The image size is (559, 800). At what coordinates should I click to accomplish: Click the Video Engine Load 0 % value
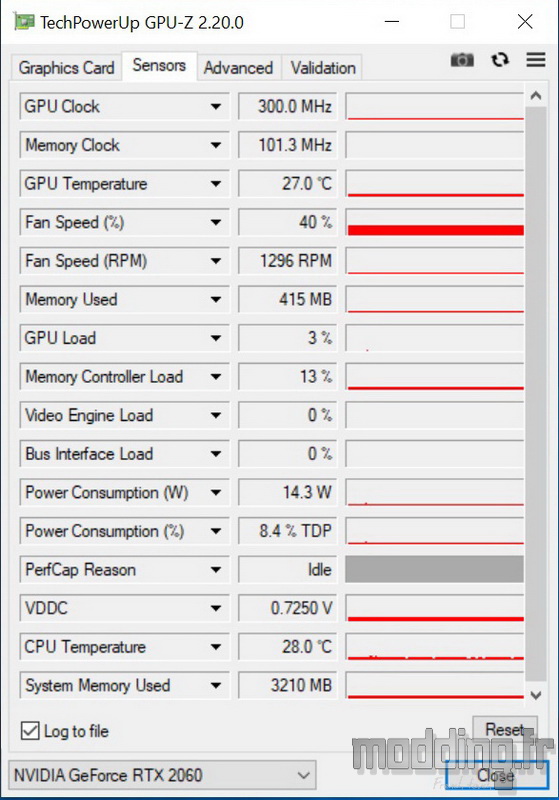288,415
